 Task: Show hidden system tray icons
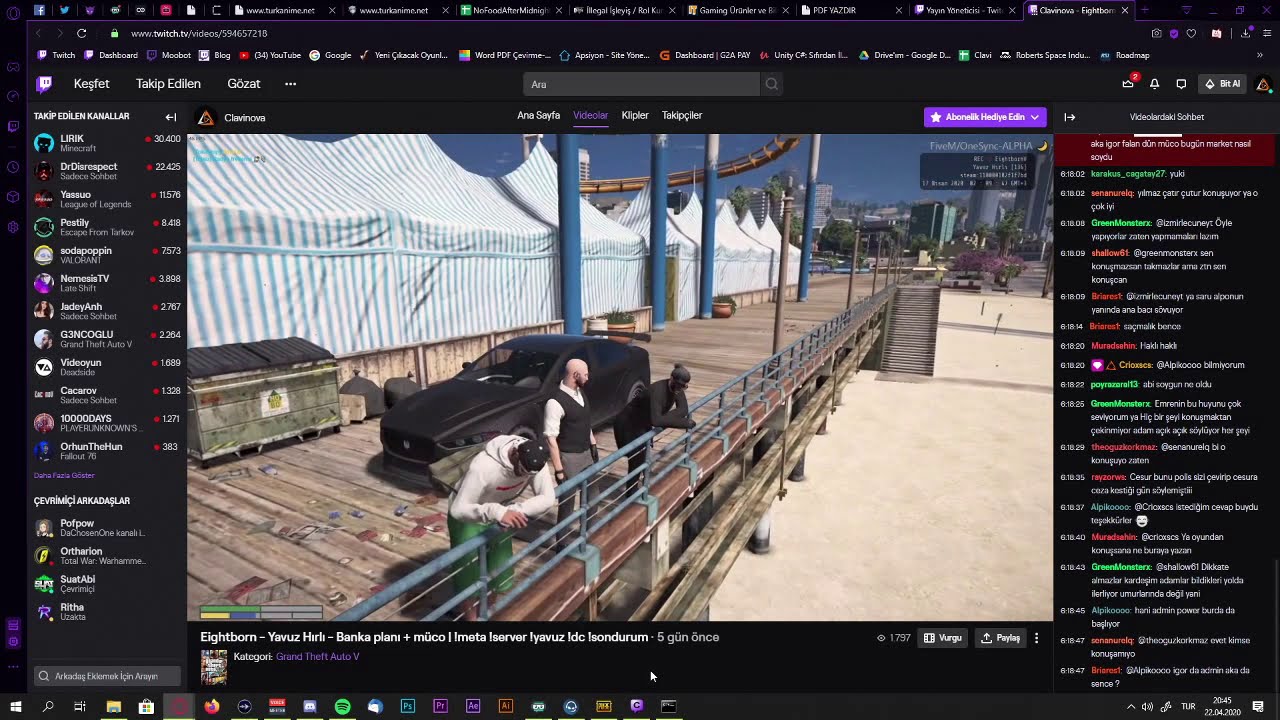tap(1131, 706)
